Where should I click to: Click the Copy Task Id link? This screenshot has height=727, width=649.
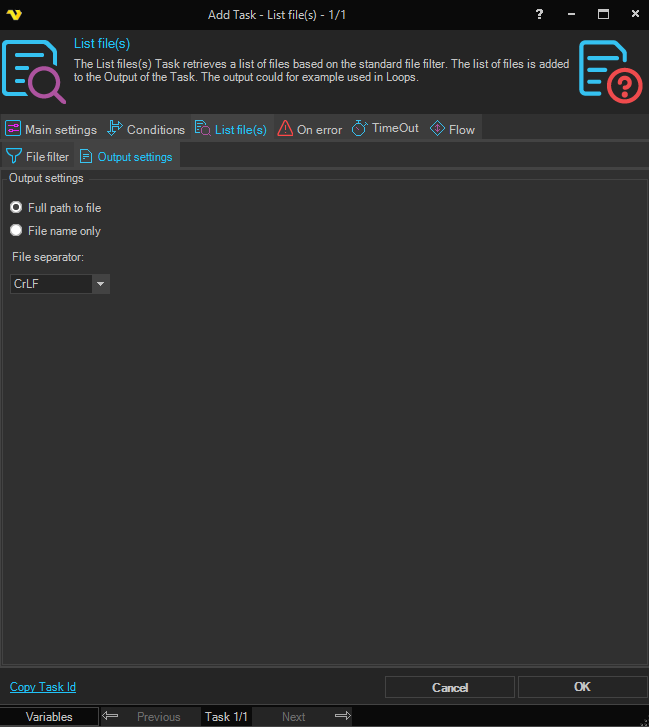[43, 687]
